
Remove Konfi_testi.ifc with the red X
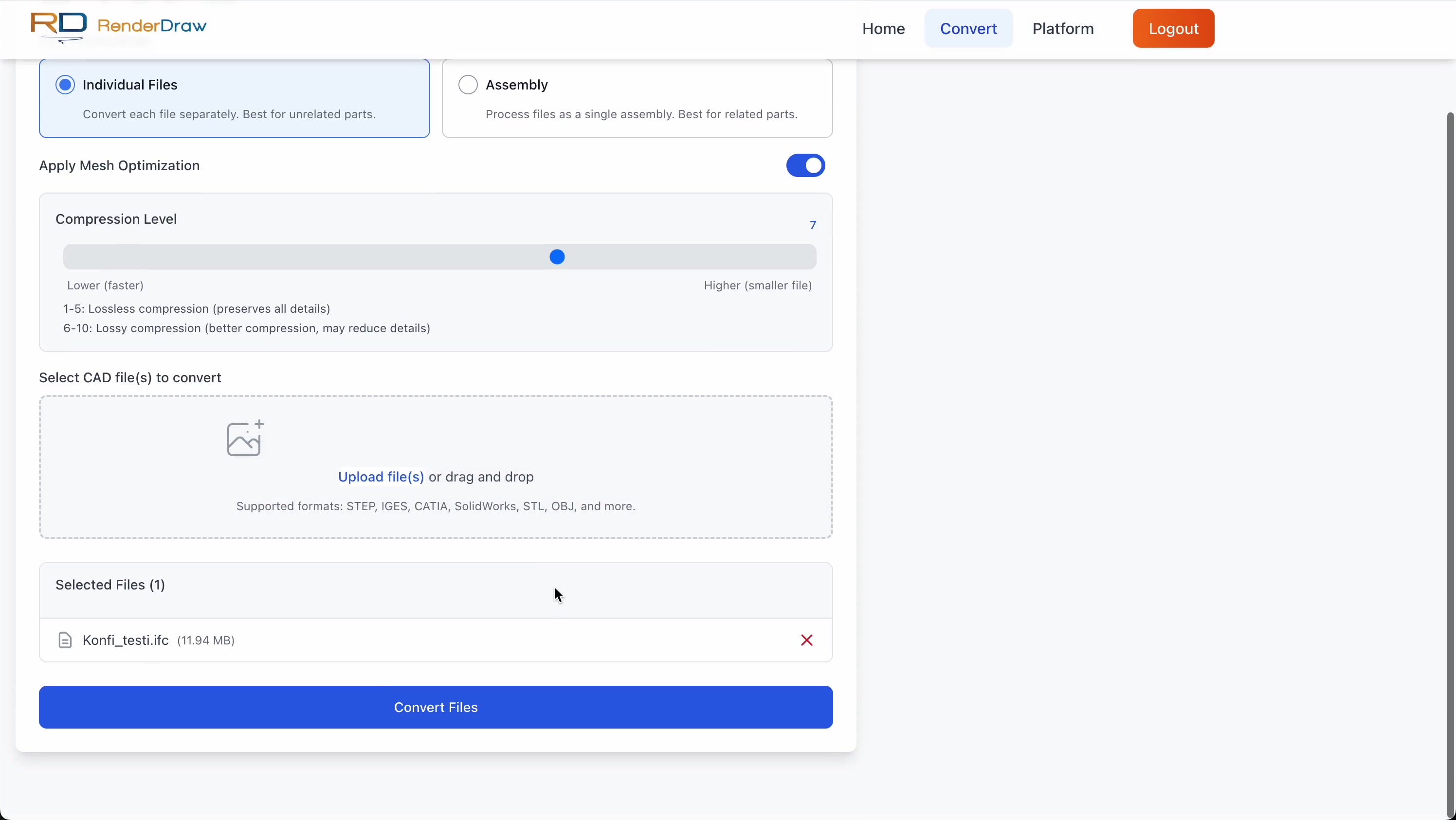tap(806, 640)
